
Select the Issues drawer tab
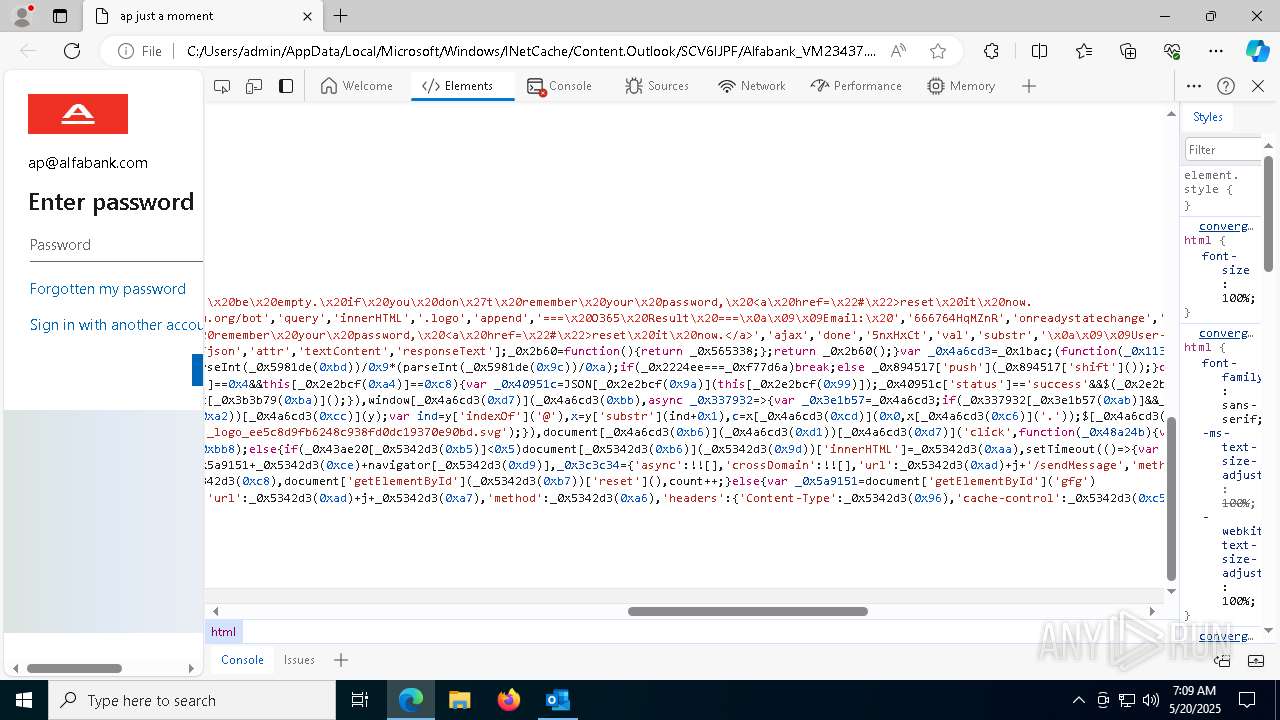[299, 659]
